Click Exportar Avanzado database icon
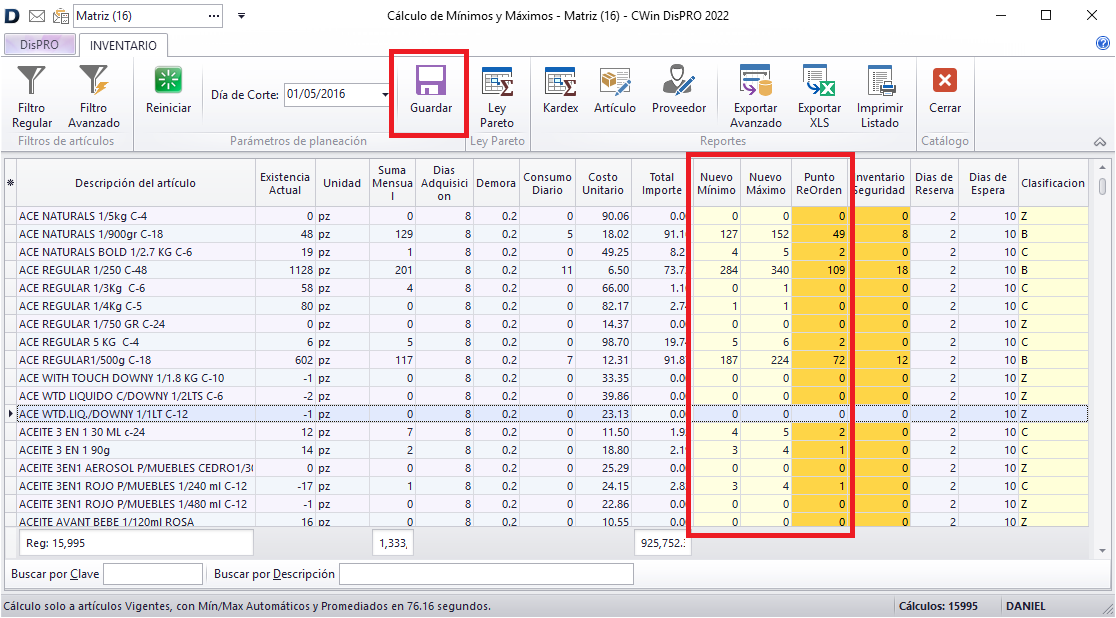The image size is (1116, 618). [x=755, y=96]
